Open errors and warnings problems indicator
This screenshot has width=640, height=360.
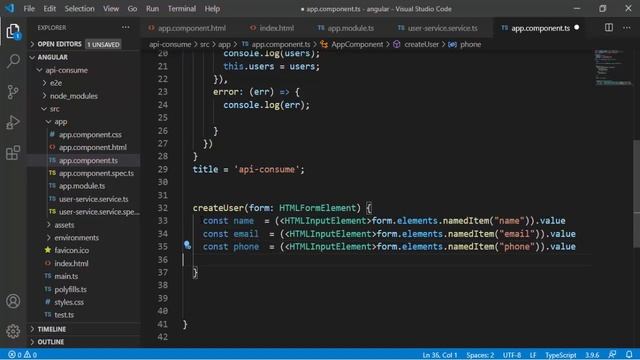pos(22,355)
